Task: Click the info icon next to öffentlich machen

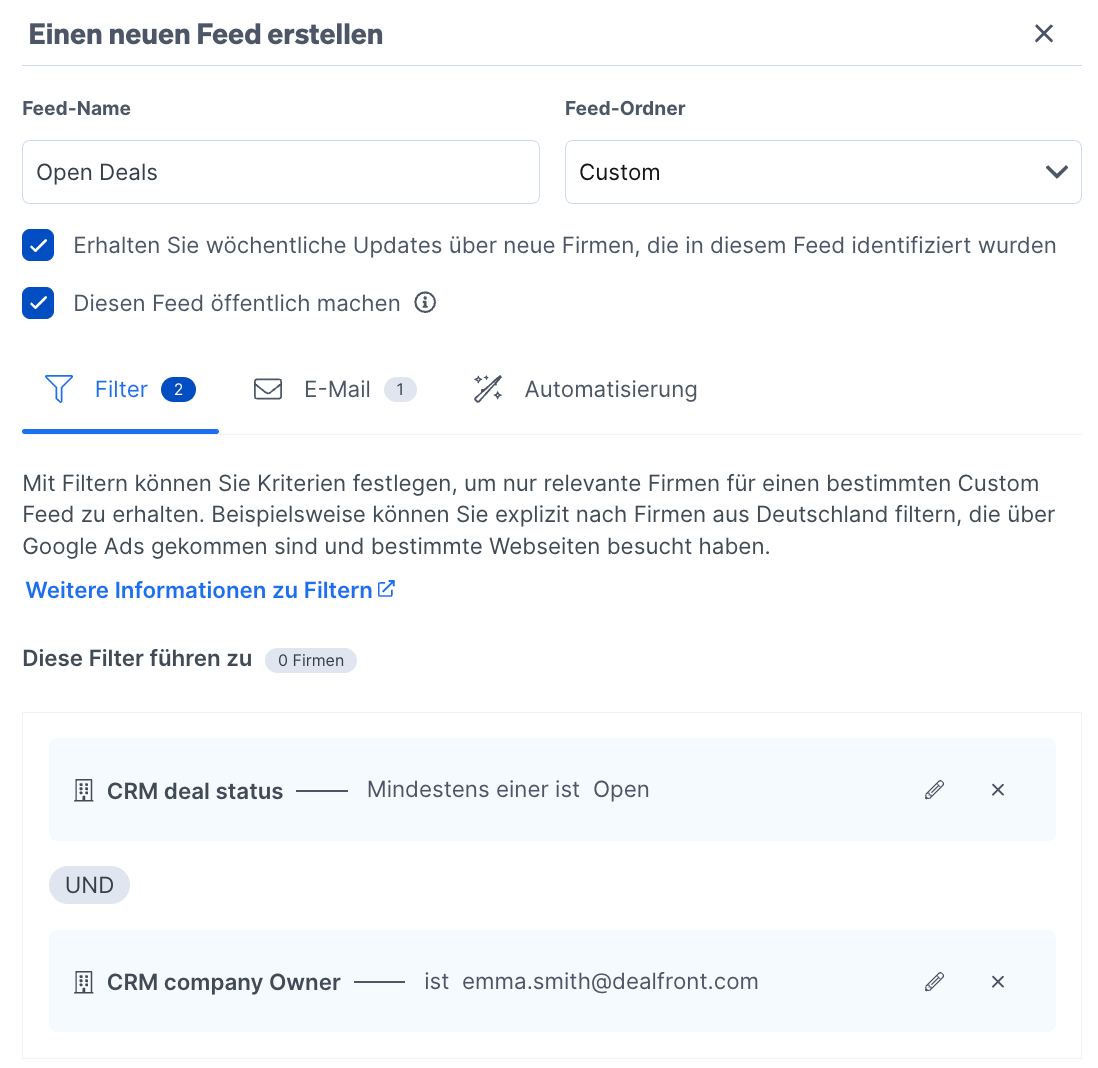Action: [424, 302]
